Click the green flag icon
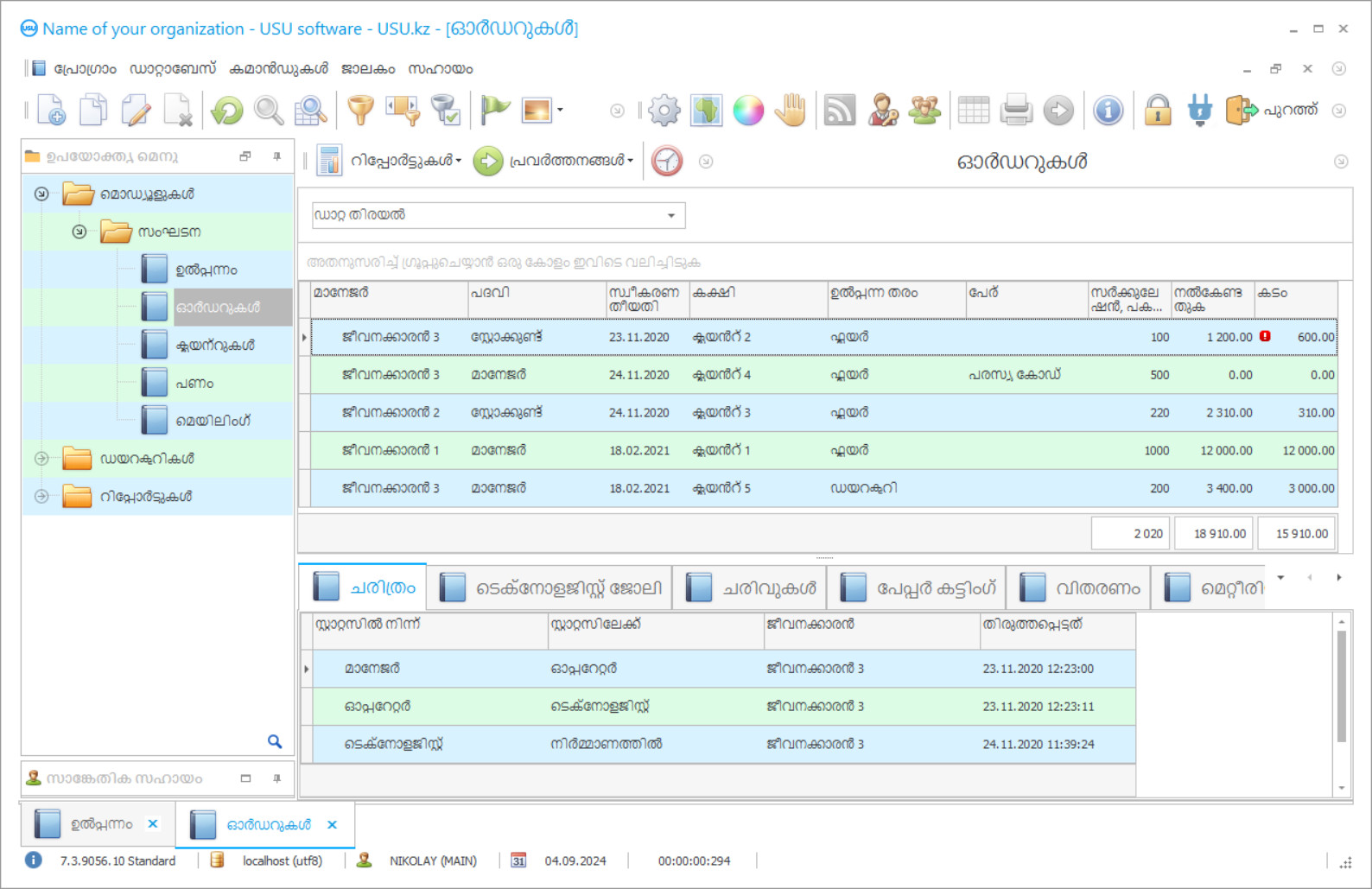Screen dimensions: 1372x889 [495, 111]
